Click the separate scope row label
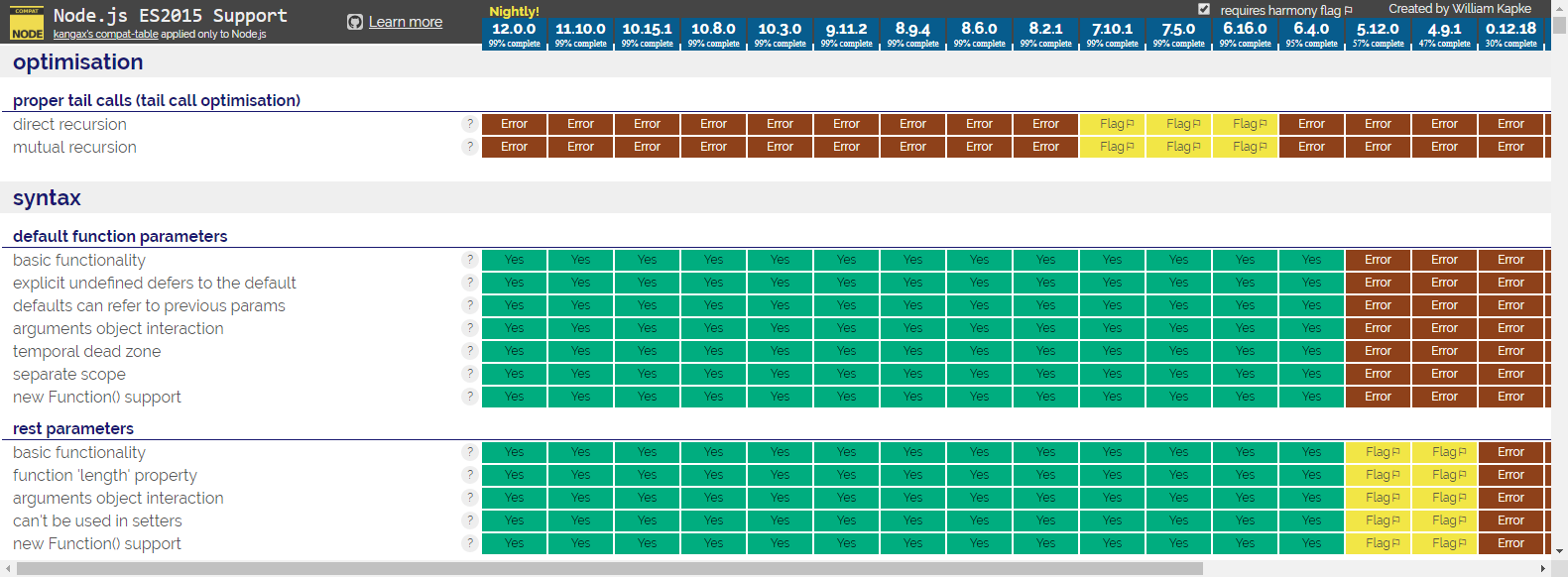Screen dimensions: 1568x577 [69, 374]
